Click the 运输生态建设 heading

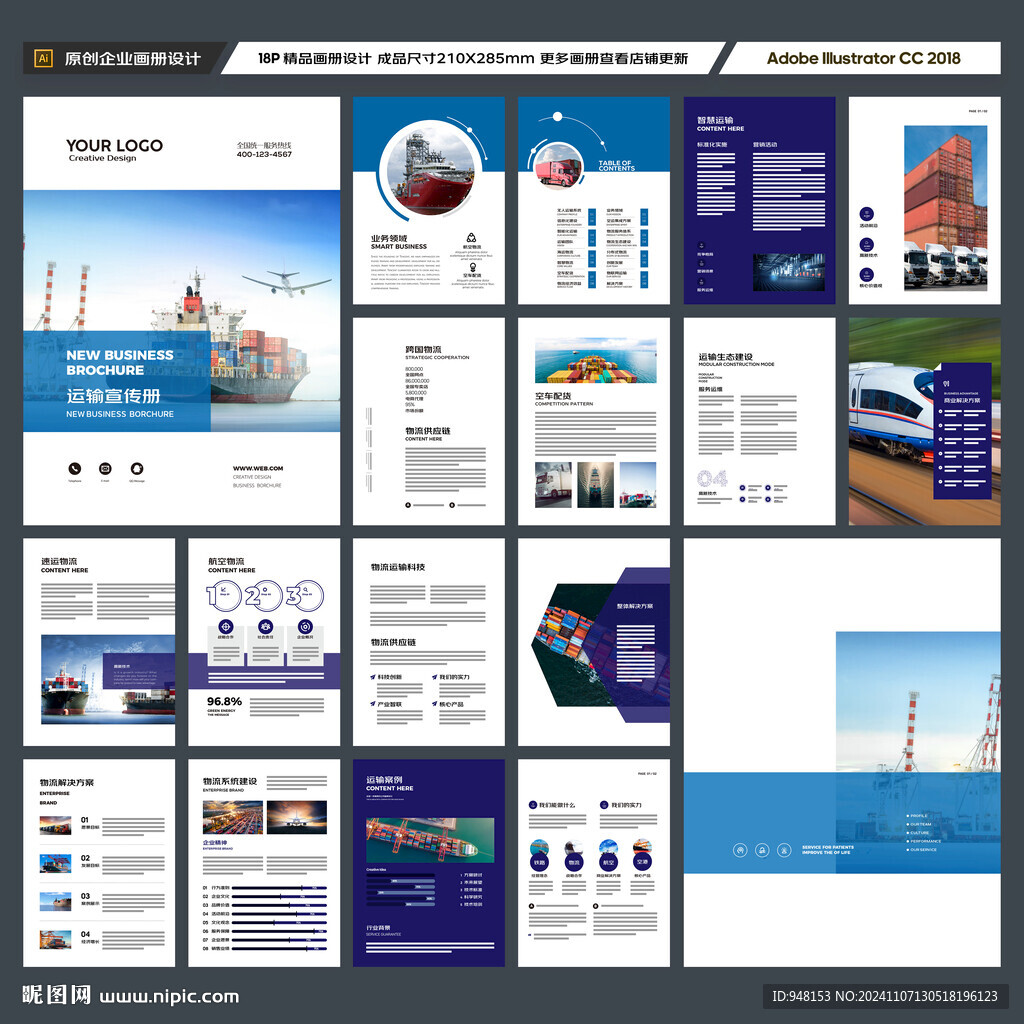tap(726, 357)
